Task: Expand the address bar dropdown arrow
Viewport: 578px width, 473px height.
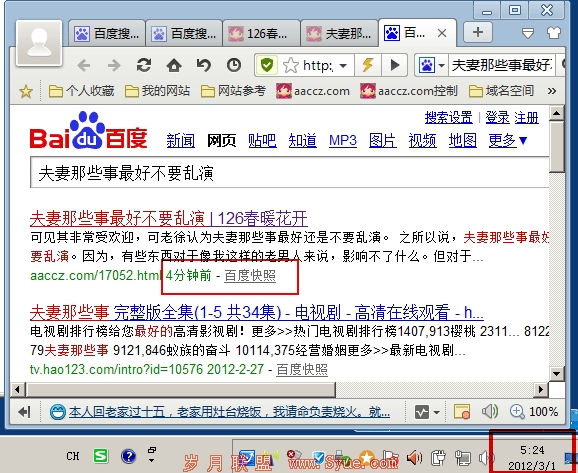Action: point(343,66)
